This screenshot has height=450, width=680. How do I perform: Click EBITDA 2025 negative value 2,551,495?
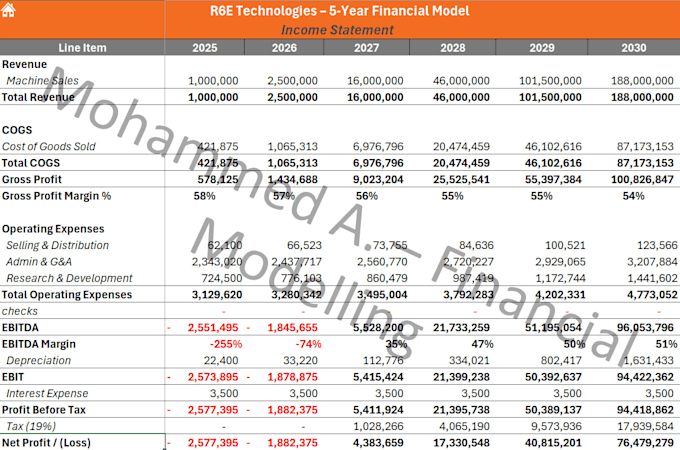213,328
